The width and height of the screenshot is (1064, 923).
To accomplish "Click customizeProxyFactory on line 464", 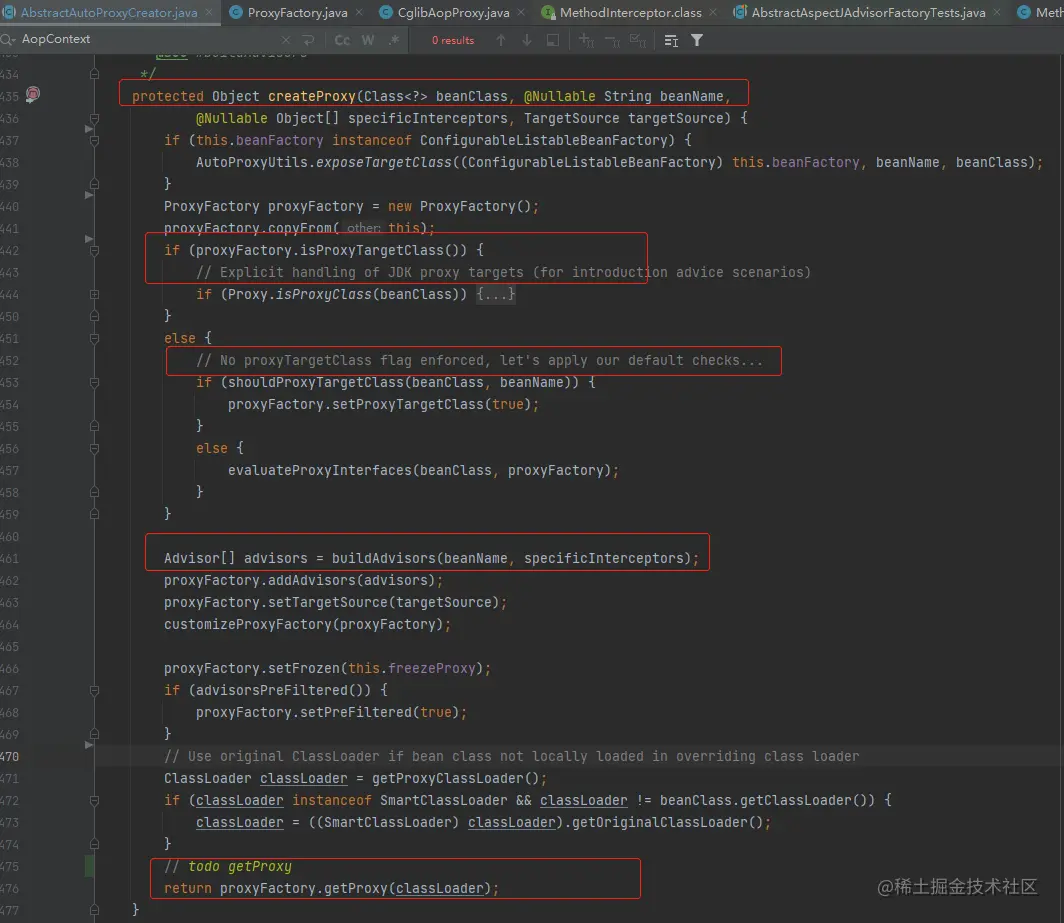I will pos(248,624).
